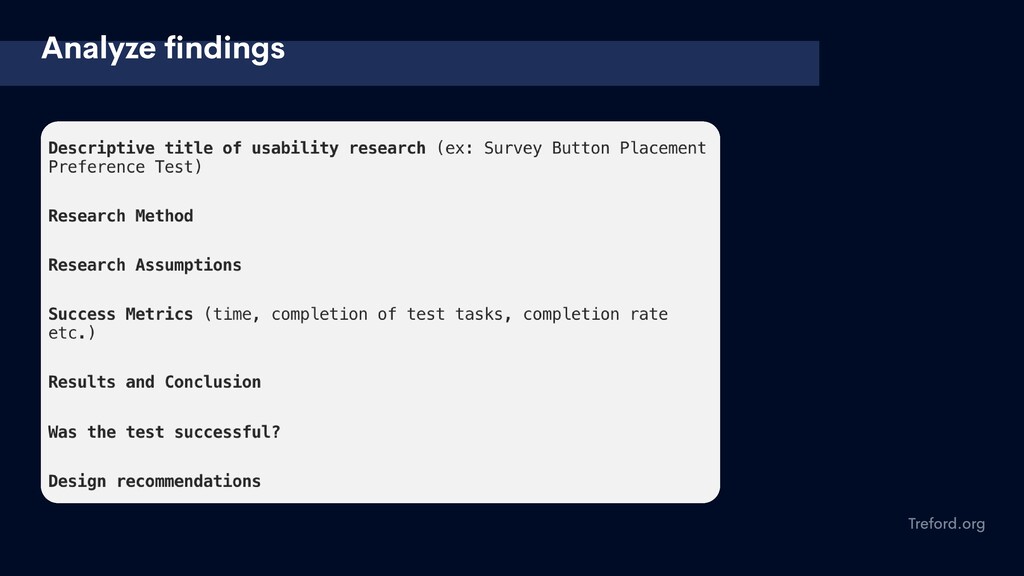Click the "Survey Button Placement" example text
The height and width of the screenshot is (576, 1024).
tap(595, 148)
